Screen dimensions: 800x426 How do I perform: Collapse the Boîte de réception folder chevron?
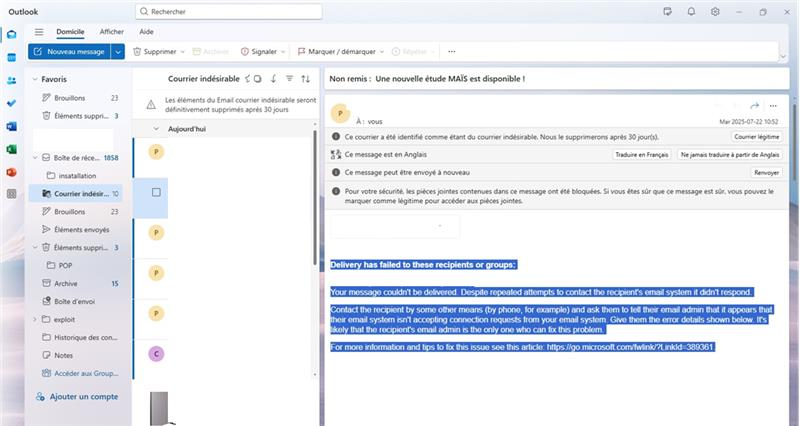[35, 158]
